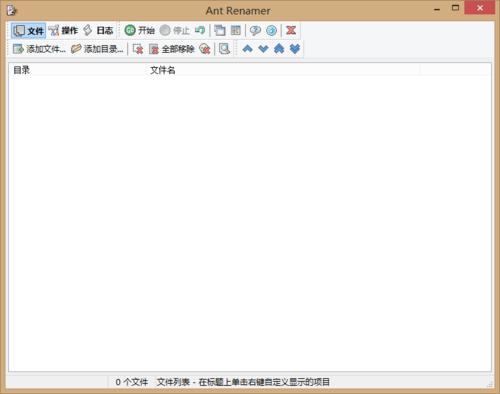Start renaming with the green 开始 button

tap(140, 31)
